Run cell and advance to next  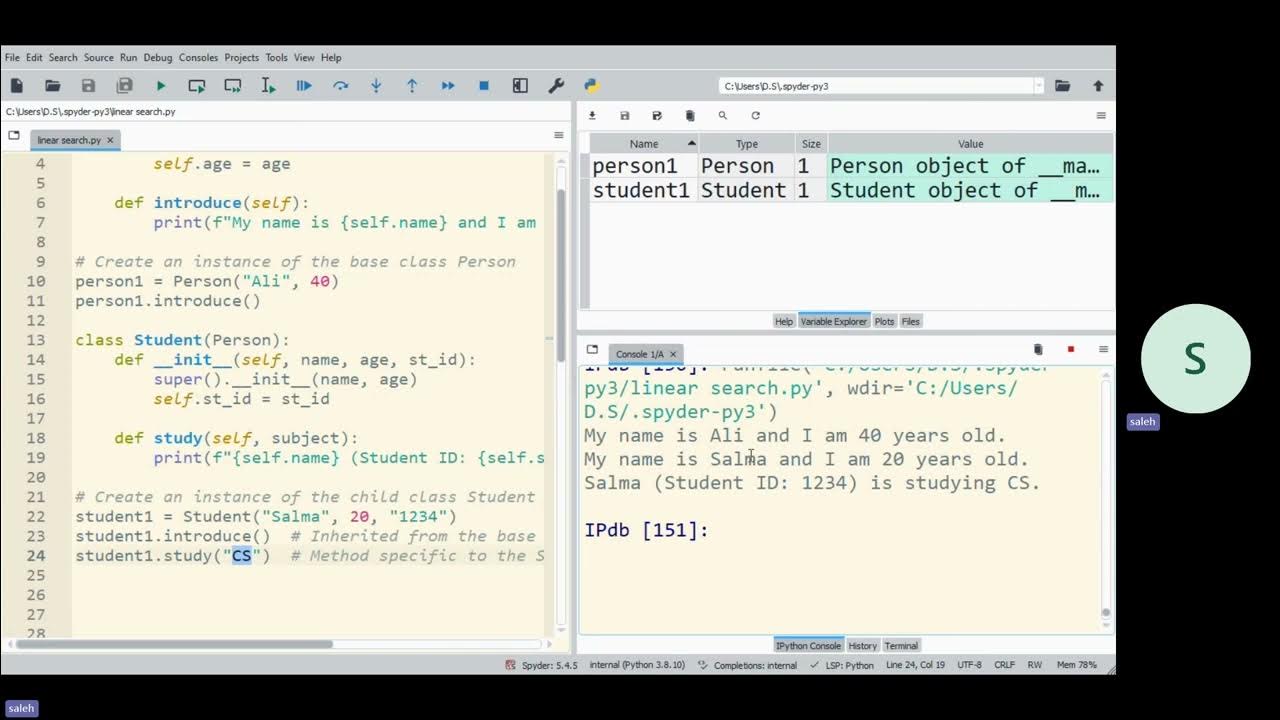[233, 86]
